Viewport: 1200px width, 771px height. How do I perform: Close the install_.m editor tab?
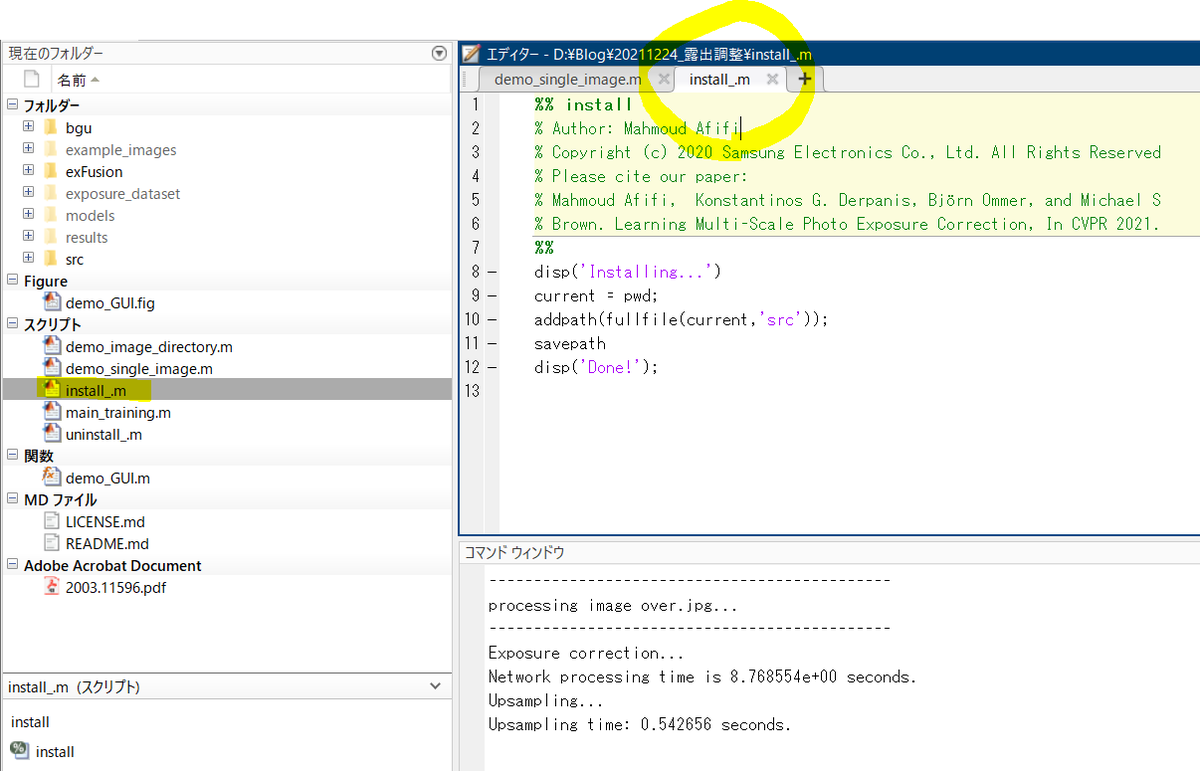pos(772,79)
